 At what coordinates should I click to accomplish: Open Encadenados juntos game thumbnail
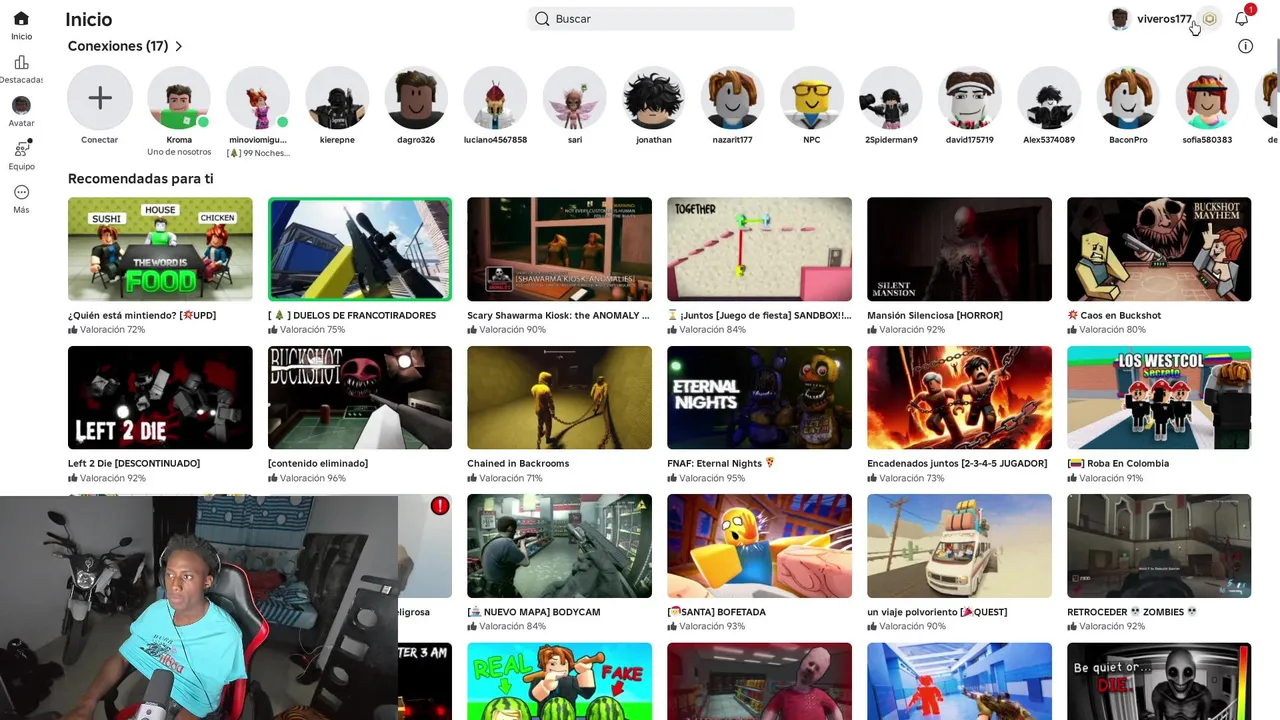click(x=959, y=398)
